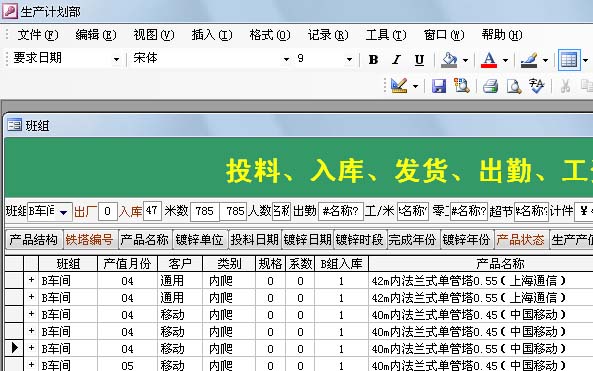Open line color dropdown arrow
This screenshot has width=593, height=371.
pos(545,60)
